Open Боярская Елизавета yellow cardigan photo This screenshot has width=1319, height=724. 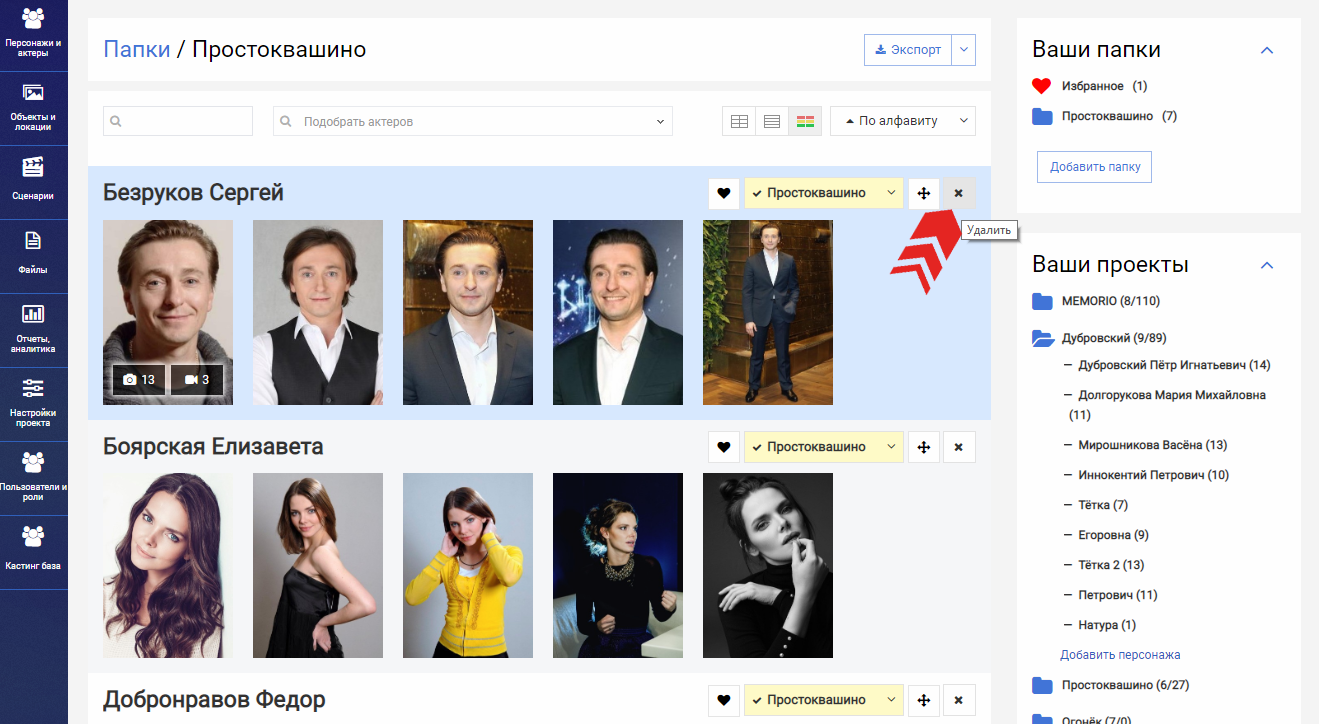pyautogui.click(x=468, y=566)
